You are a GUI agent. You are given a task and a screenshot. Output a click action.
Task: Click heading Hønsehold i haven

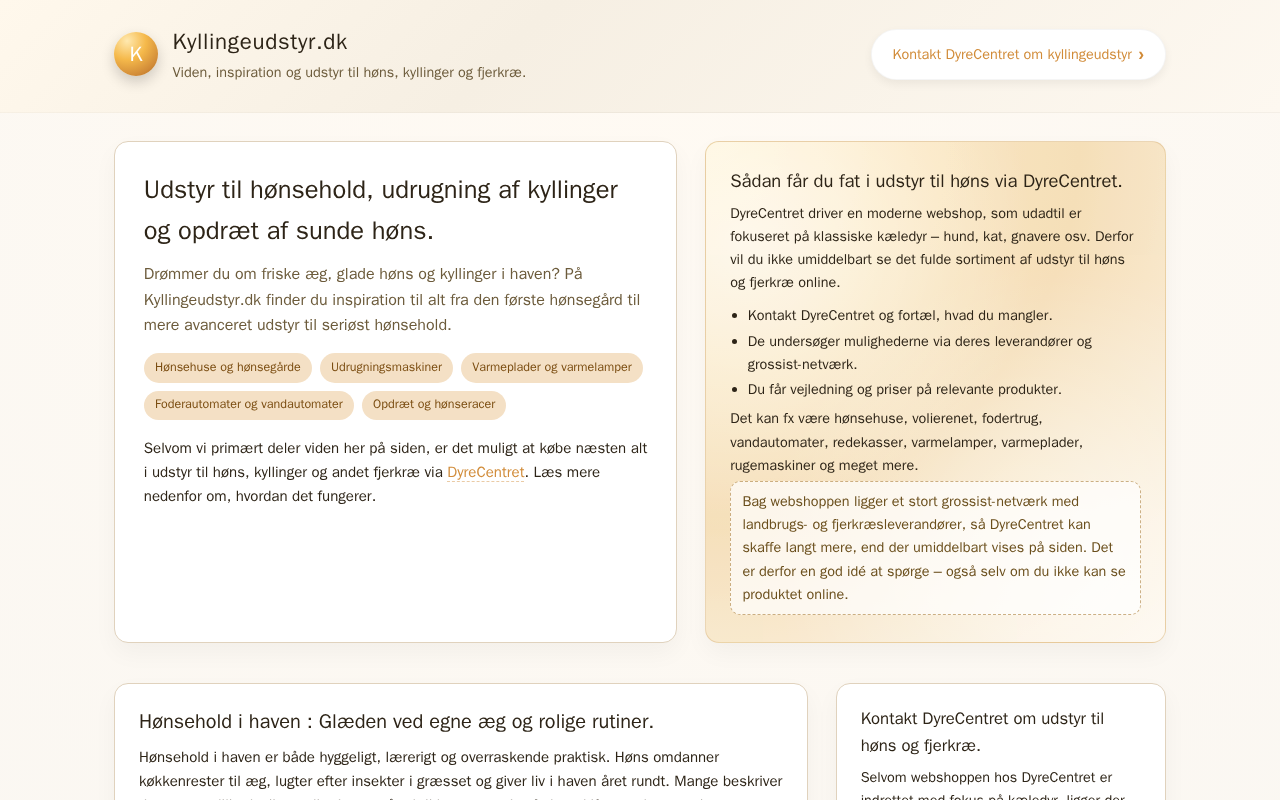[397, 722]
